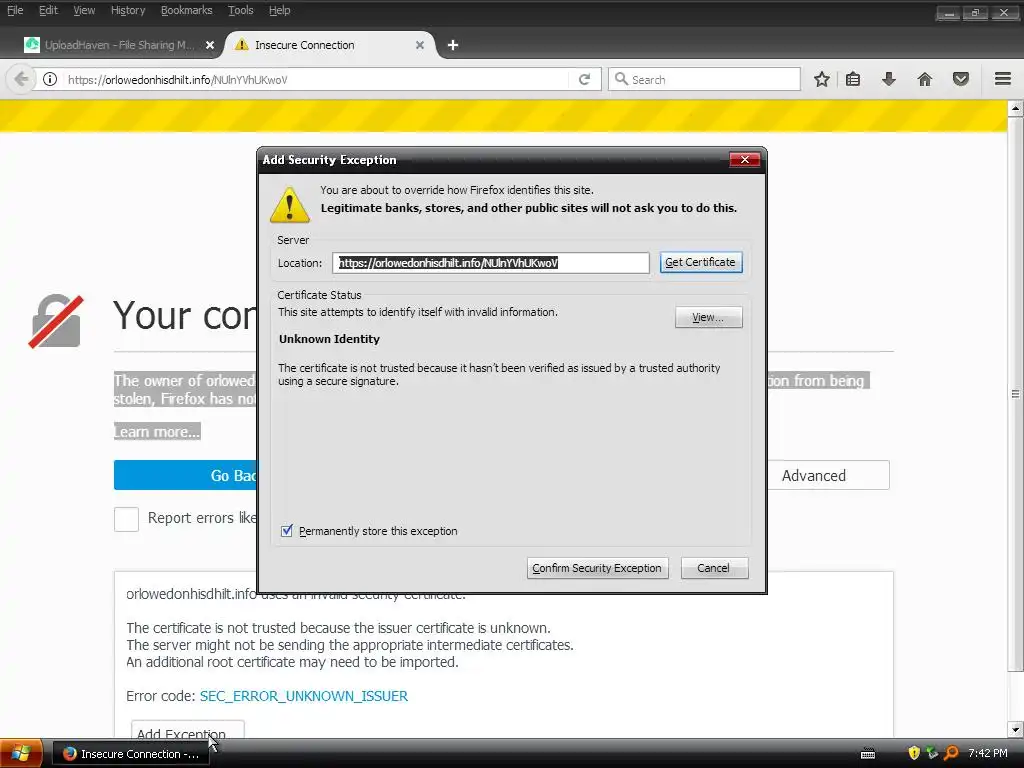
Task: Click the Unknown Identity heading text
Action: pyautogui.click(x=329, y=339)
